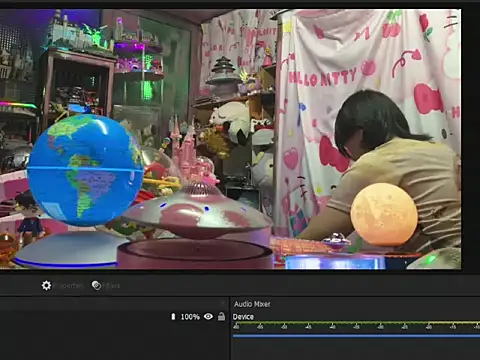This screenshot has height=360, width=480.
Task: Click the -60 dB mark on the meter
Action: [x=236, y=327]
